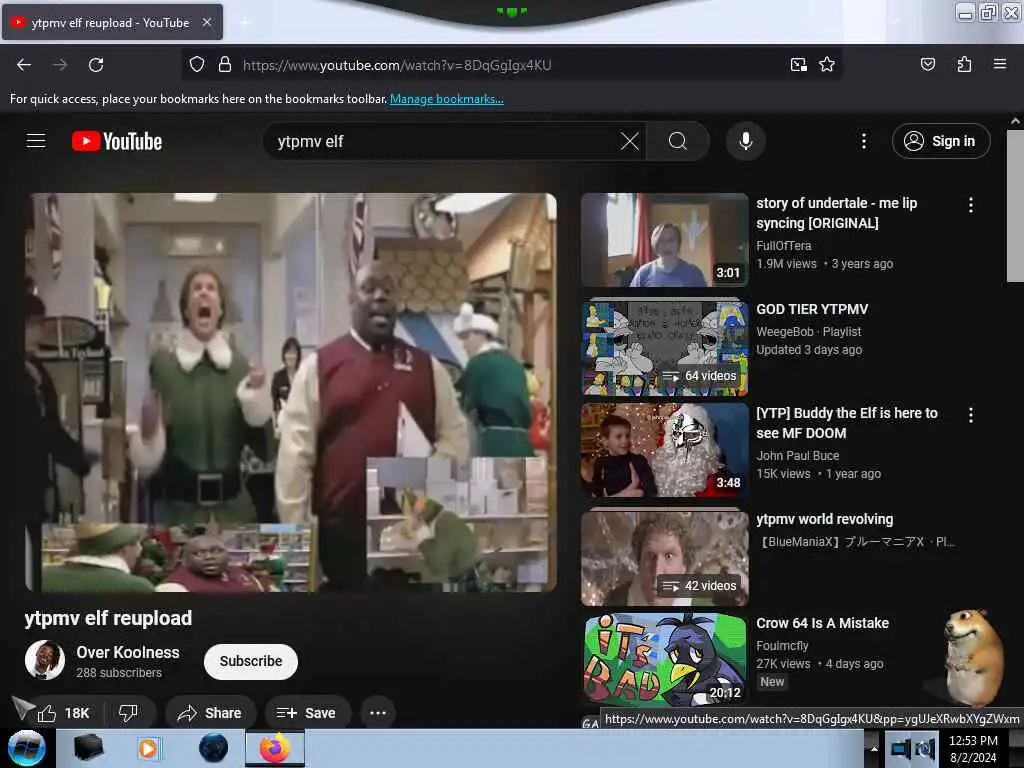This screenshot has height=768, width=1024.
Task: Subscribe to Over Koolness channel
Action: 251,661
